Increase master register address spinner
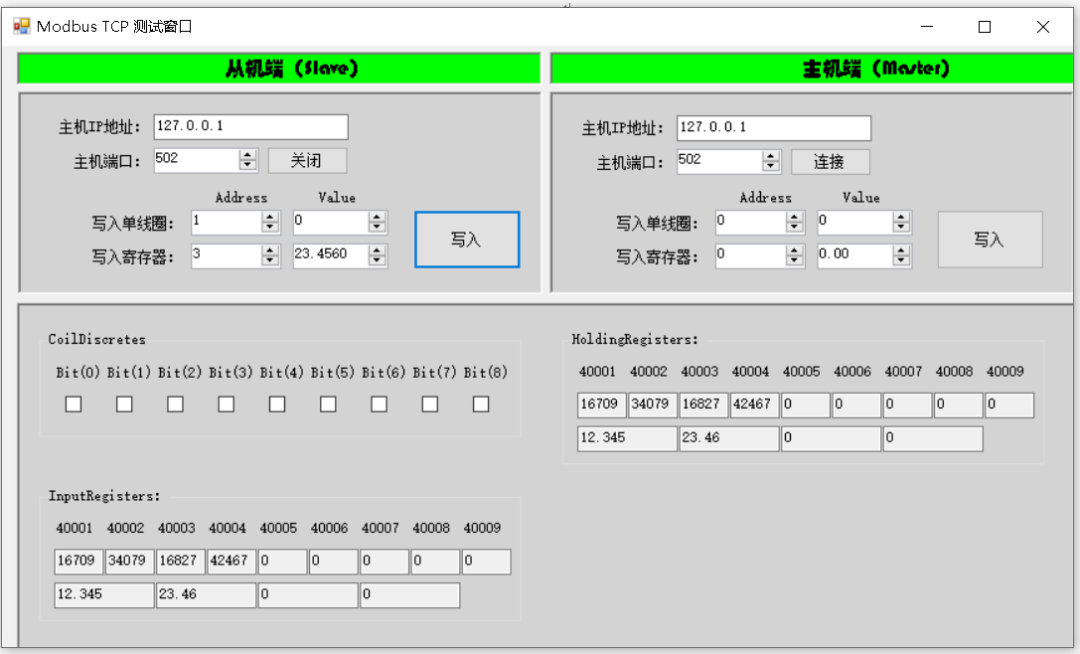 tap(794, 250)
